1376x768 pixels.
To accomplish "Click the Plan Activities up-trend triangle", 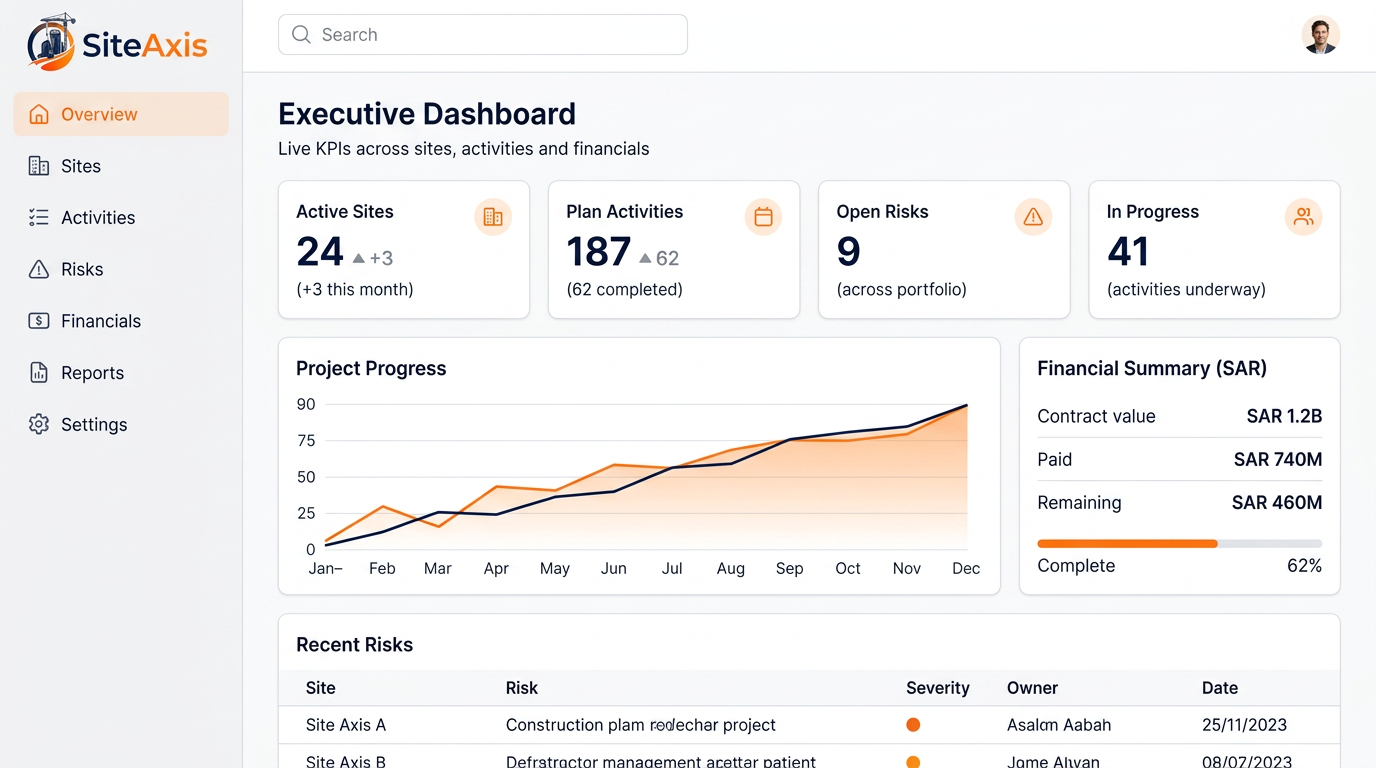I will click(645, 258).
